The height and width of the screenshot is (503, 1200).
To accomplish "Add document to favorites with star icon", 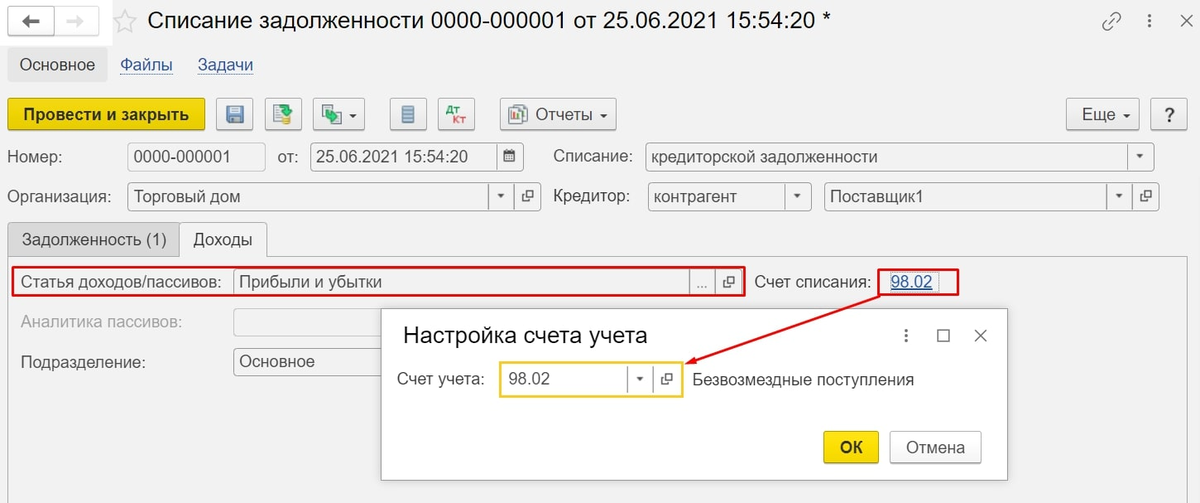I will click(x=126, y=20).
